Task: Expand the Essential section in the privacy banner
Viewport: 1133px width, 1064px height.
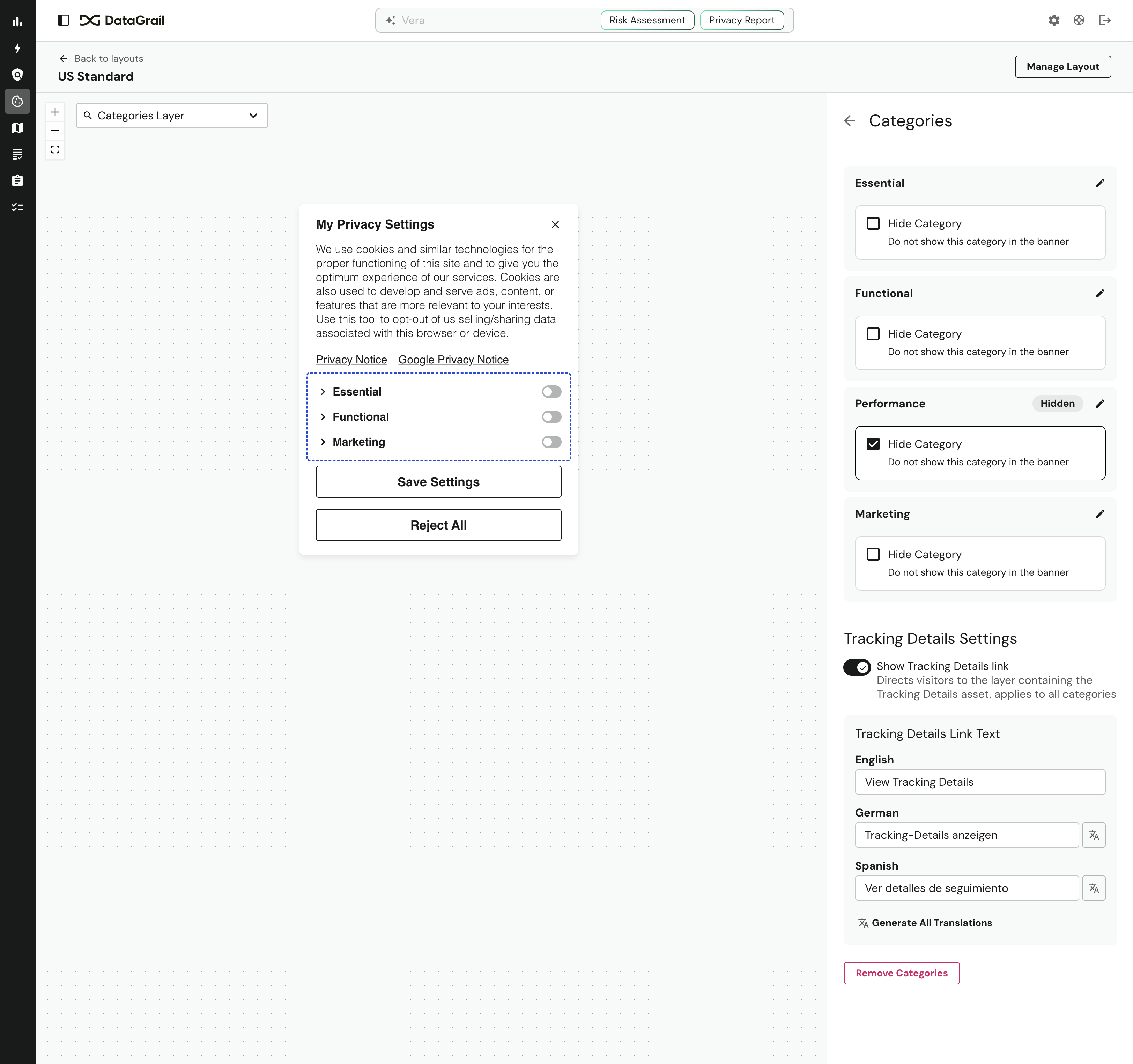Action: click(x=324, y=392)
